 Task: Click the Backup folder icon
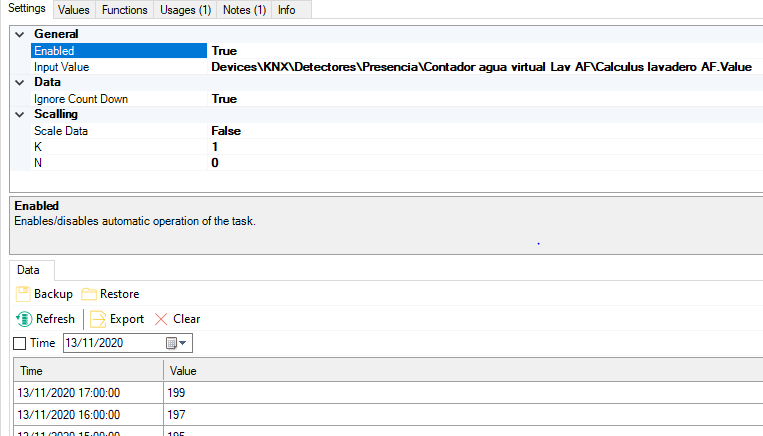[x=22, y=294]
